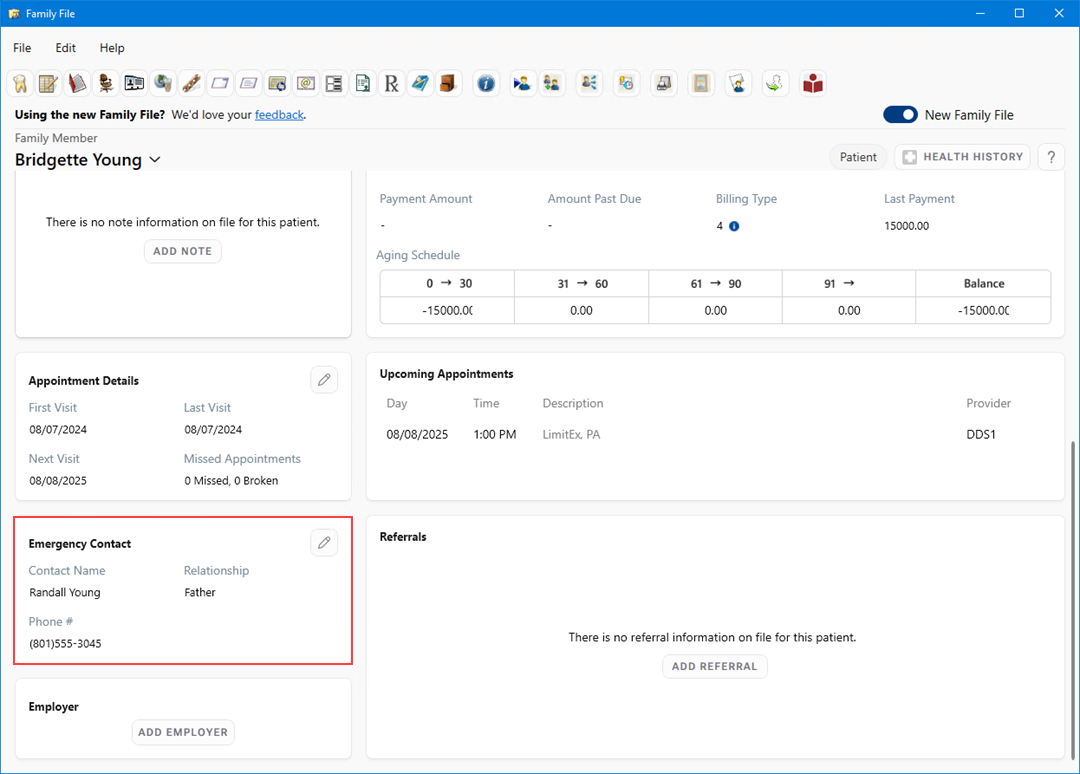Edit Emergency Contact with pencil icon
Image resolution: width=1080 pixels, height=774 pixels.
coord(324,543)
